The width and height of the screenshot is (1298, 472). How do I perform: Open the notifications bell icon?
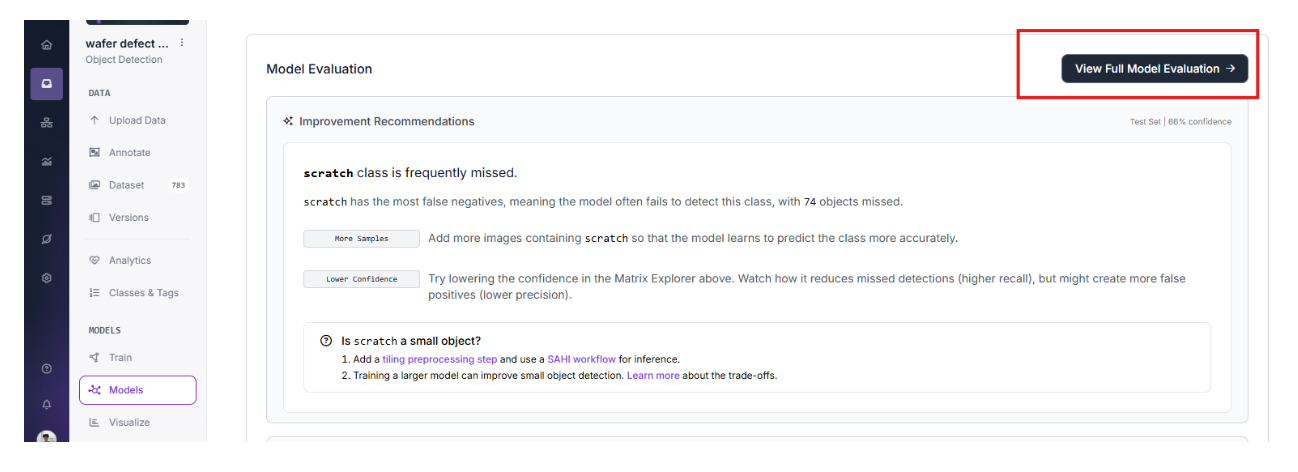(46, 404)
